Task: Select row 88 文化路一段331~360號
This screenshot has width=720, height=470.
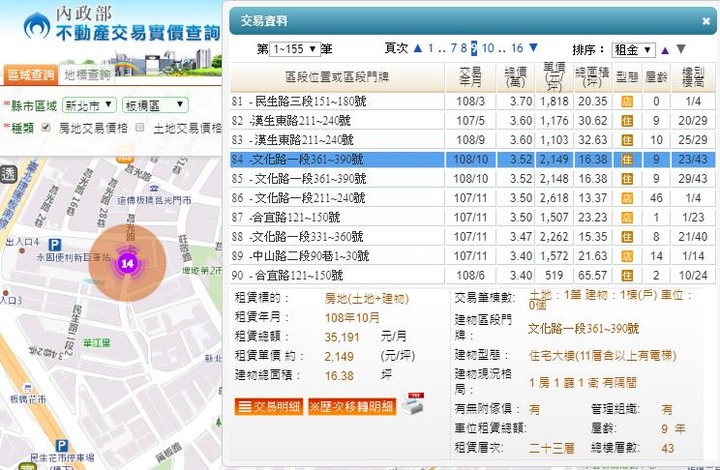Action: pos(472,236)
